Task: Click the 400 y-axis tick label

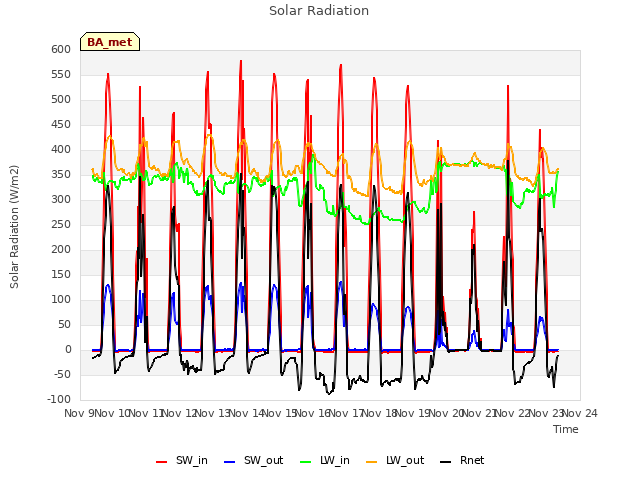Action: [x=61, y=149]
